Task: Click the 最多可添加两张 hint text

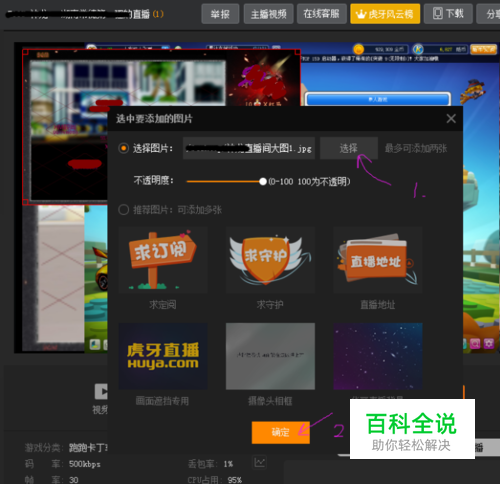Action: 416,148
